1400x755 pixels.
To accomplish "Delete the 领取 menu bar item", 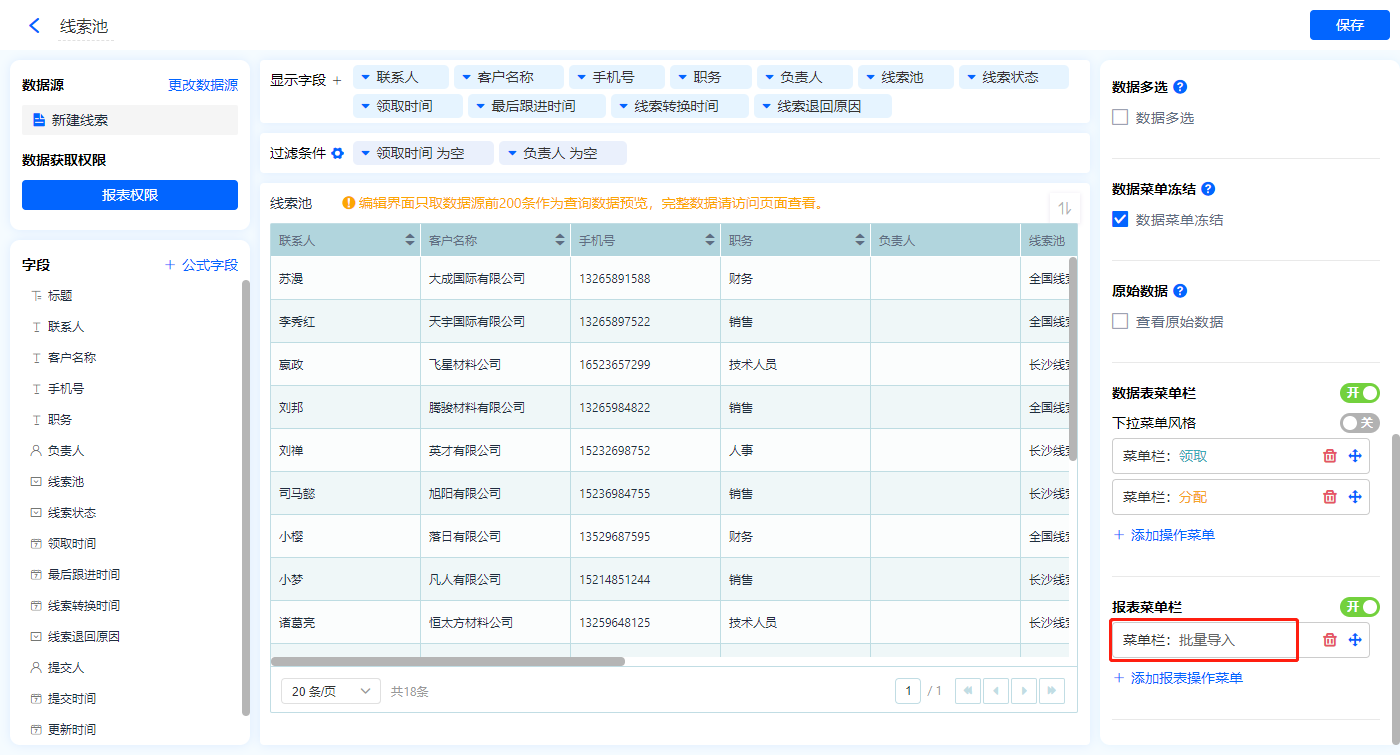I will [x=1329, y=456].
